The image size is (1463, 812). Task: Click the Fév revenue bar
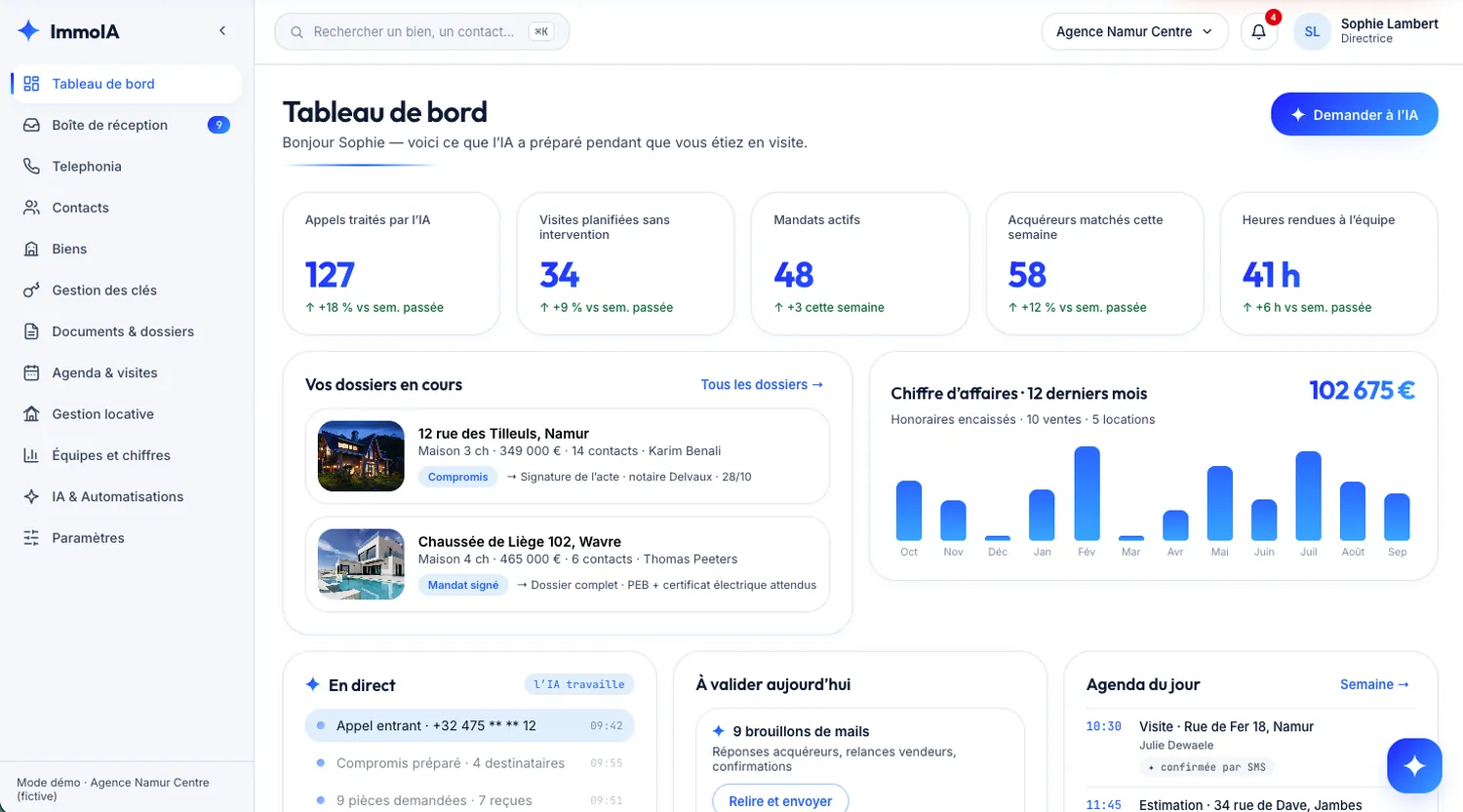[1087, 493]
